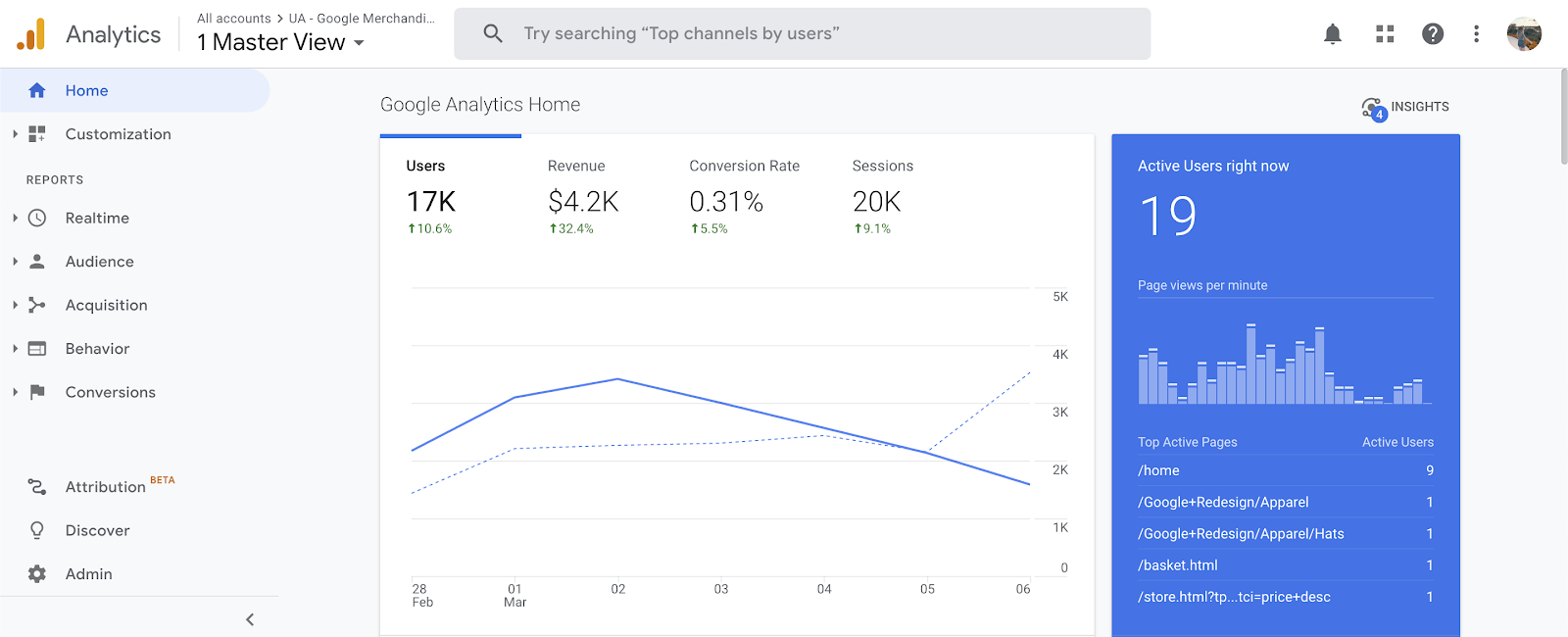Image resolution: width=1568 pixels, height=637 pixels.
Task: Select the Home navigation item
Action: [x=87, y=91]
